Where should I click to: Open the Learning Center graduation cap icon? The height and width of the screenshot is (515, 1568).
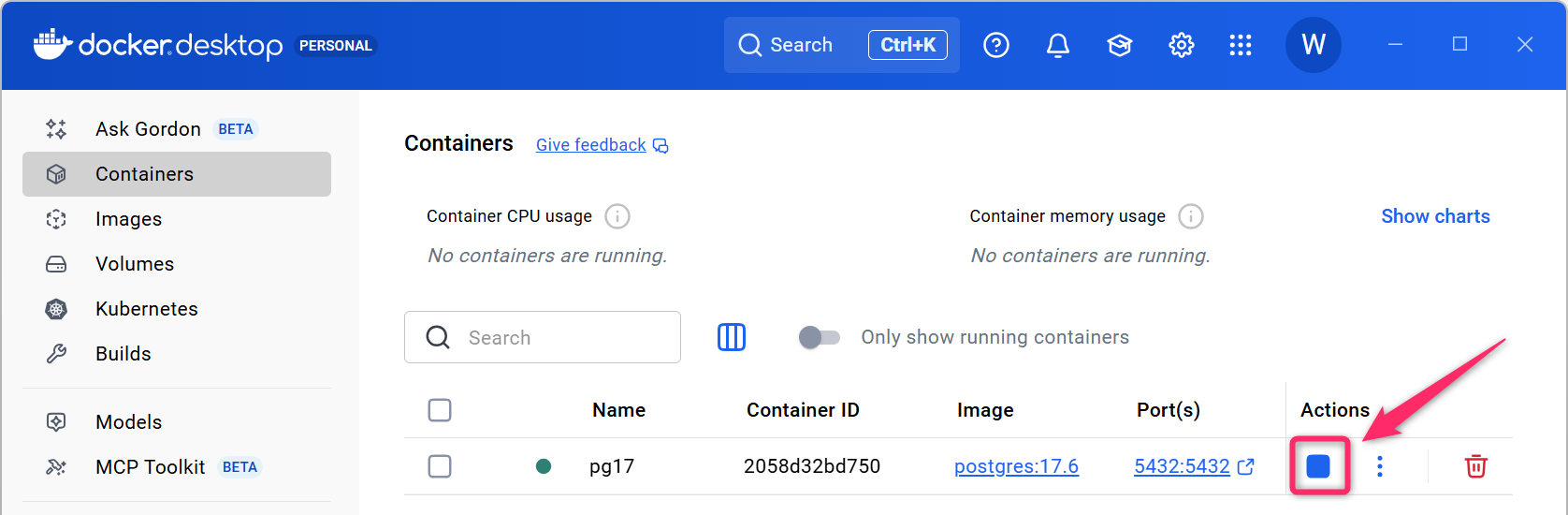1119,45
